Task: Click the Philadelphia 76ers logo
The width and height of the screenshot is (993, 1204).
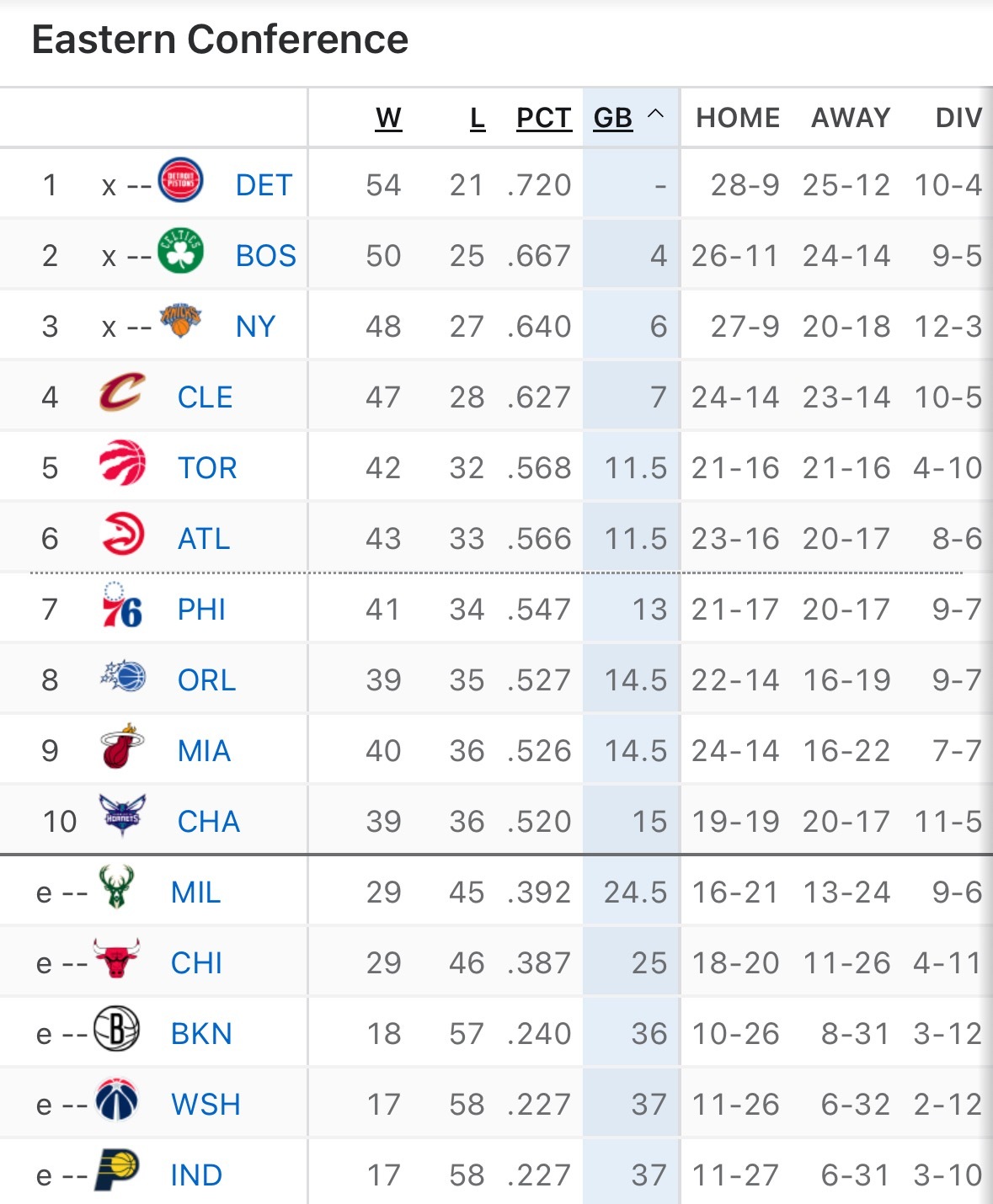Action: tap(122, 605)
